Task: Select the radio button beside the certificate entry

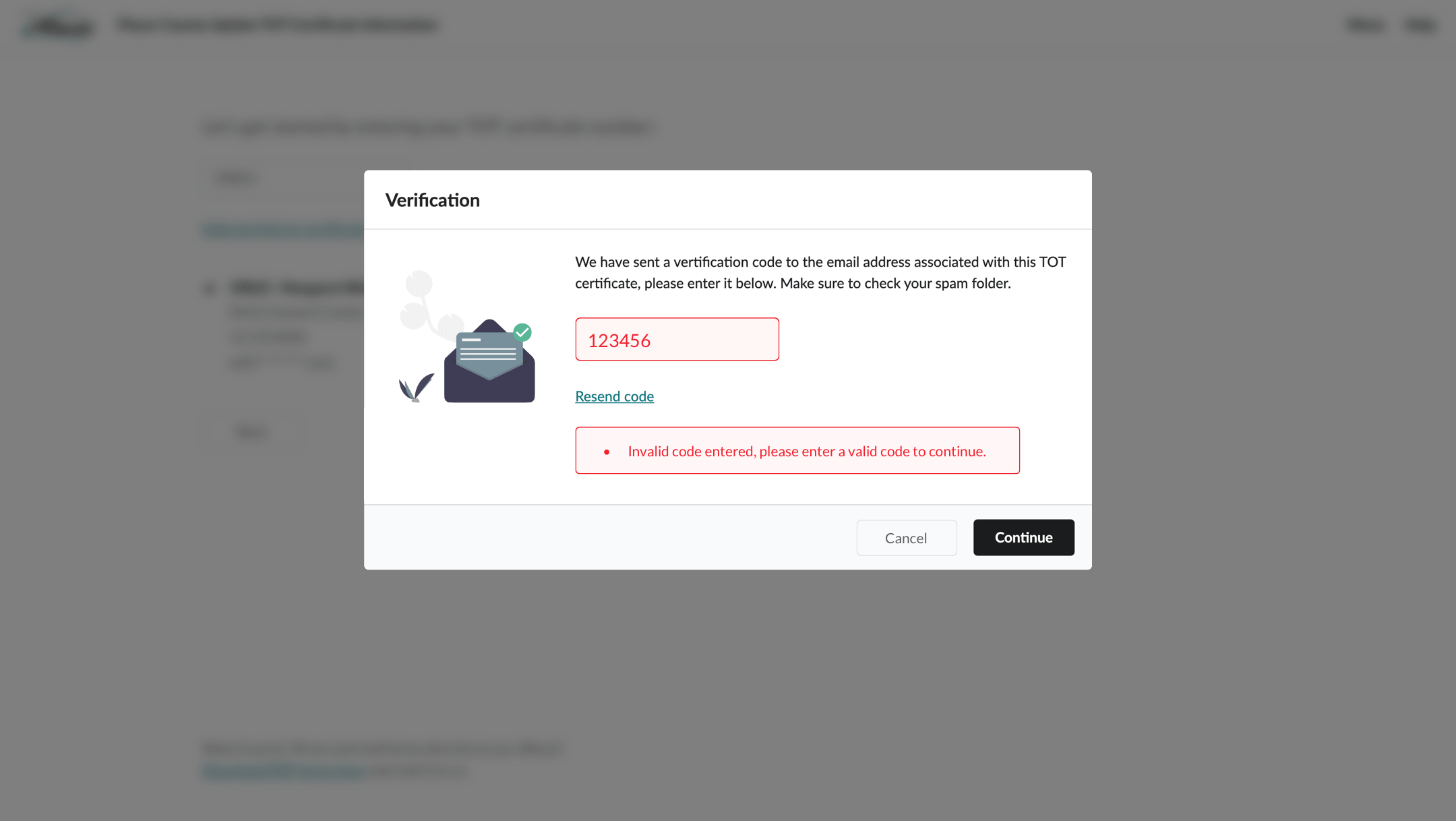Action: (x=208, y=288)
